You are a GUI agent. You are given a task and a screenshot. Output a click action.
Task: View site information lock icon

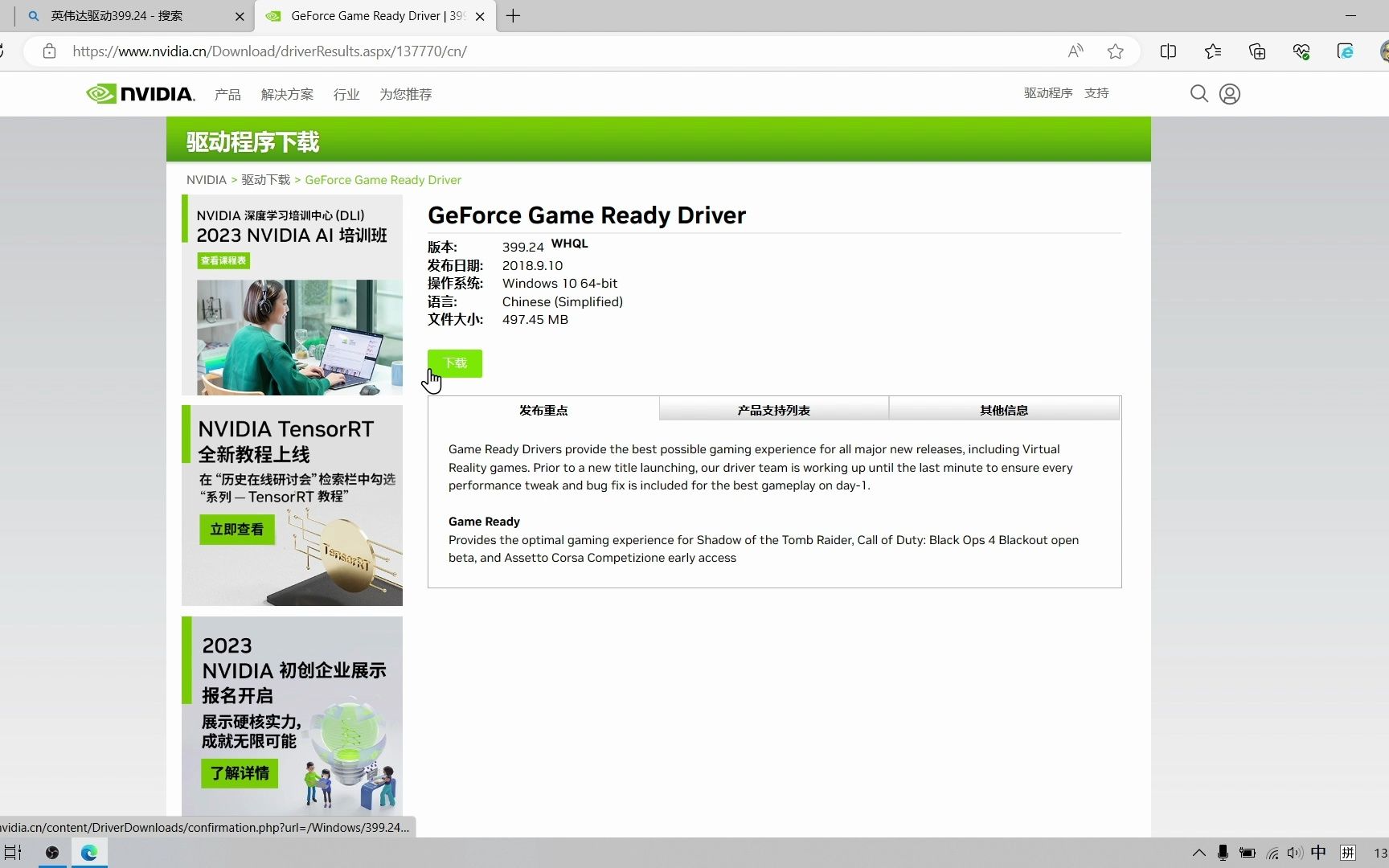(49, 51)
